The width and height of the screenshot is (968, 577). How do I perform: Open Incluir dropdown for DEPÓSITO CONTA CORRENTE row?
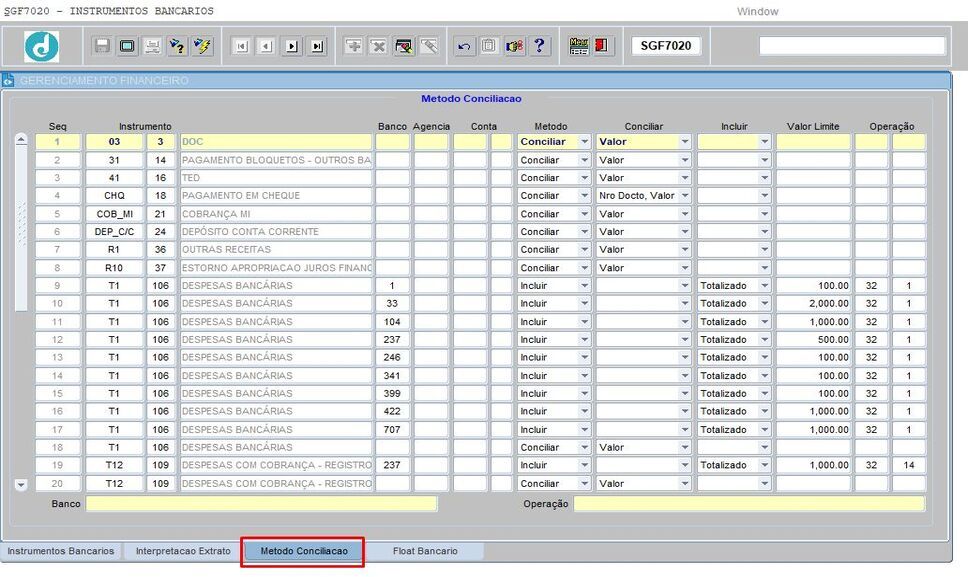click(764, 232)
